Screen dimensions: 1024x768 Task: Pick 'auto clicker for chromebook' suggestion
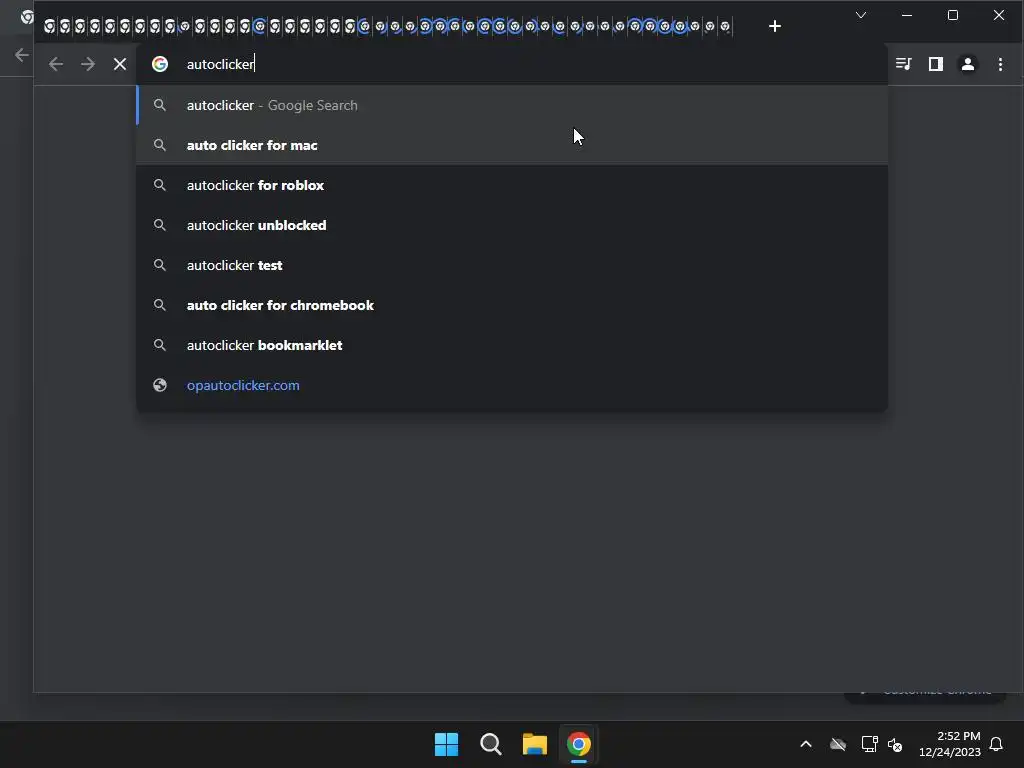512,305
